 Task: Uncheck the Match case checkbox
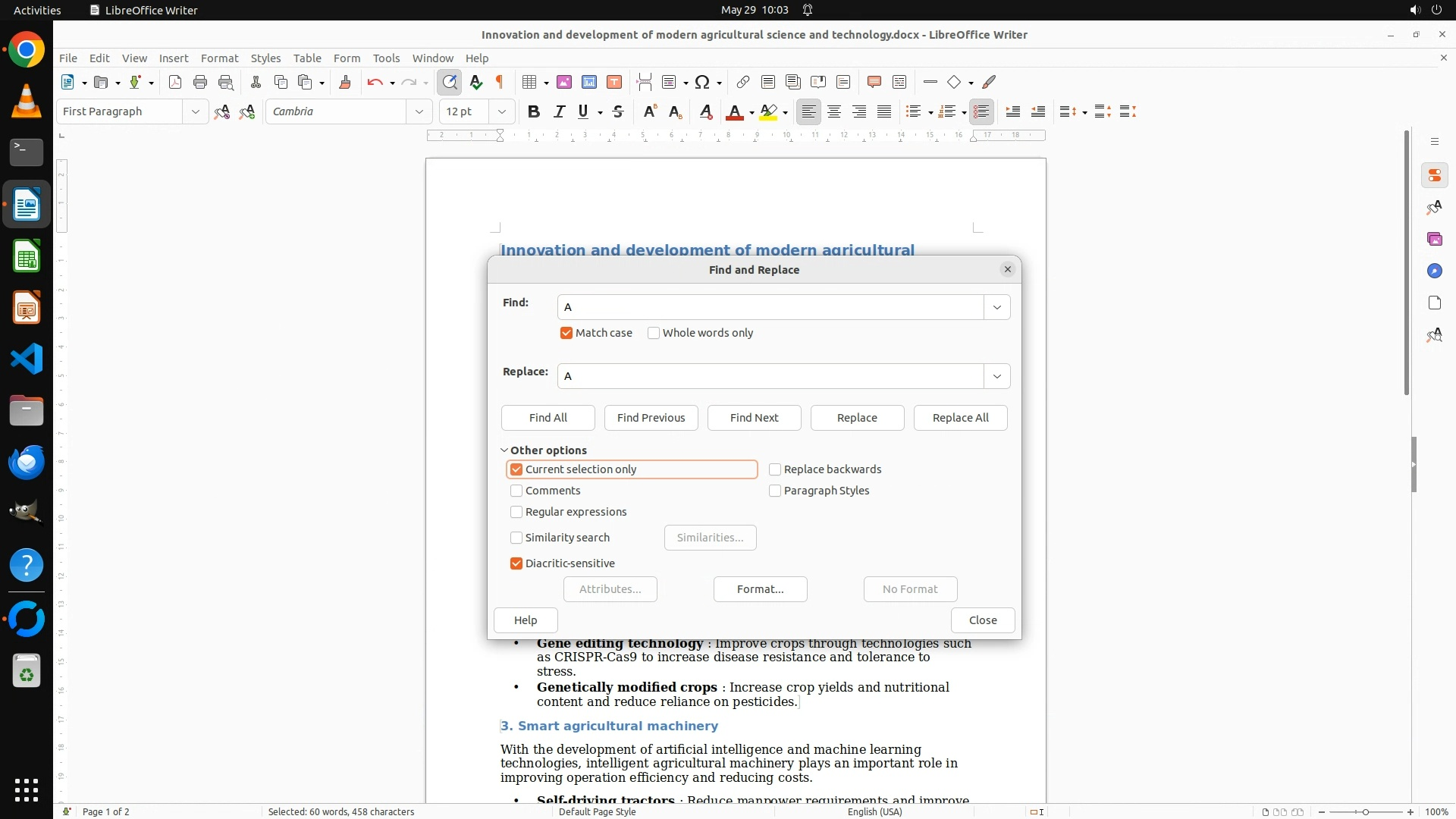pyautogui.click(x=566, y=333)
